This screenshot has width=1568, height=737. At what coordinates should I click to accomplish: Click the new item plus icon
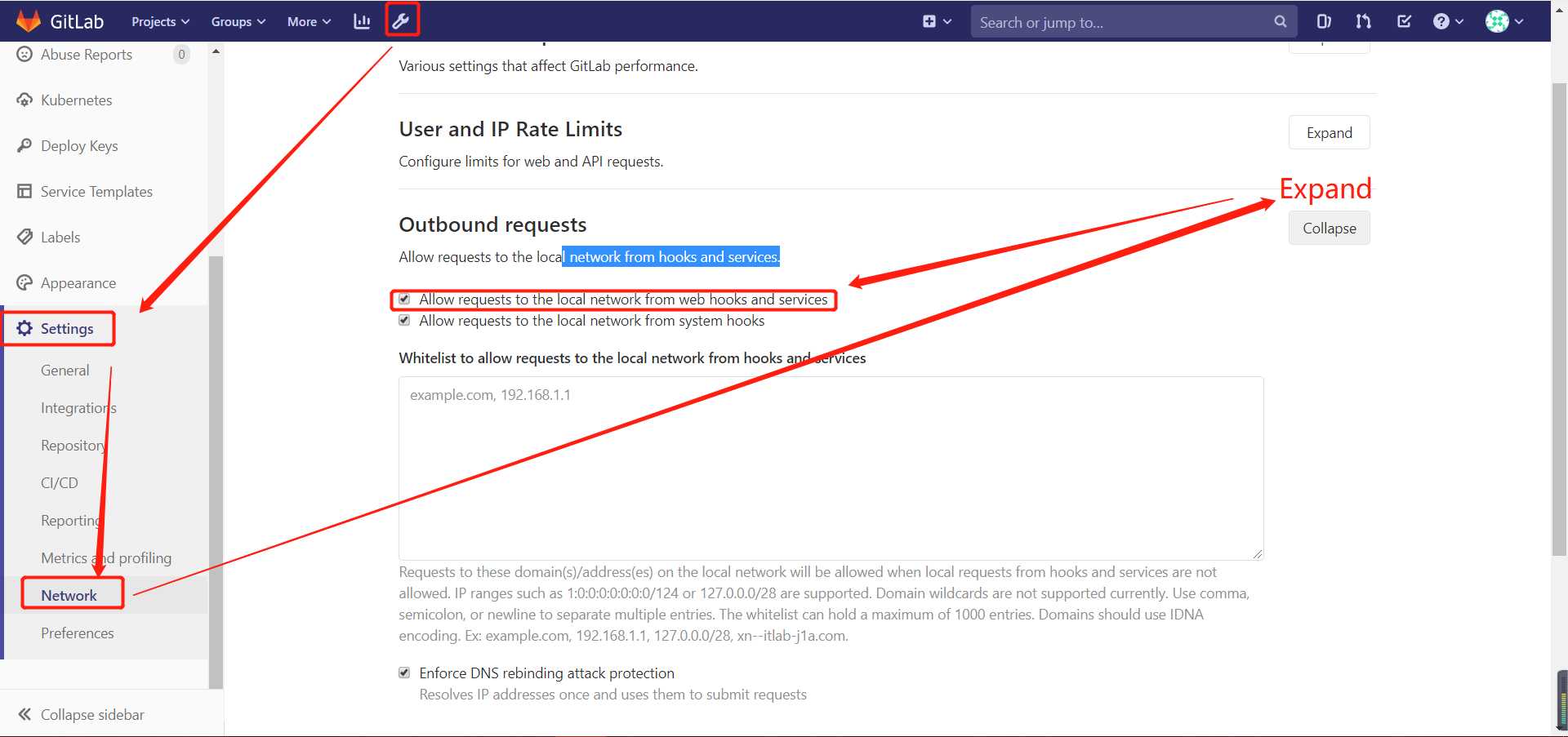click(x=929, y=21)
